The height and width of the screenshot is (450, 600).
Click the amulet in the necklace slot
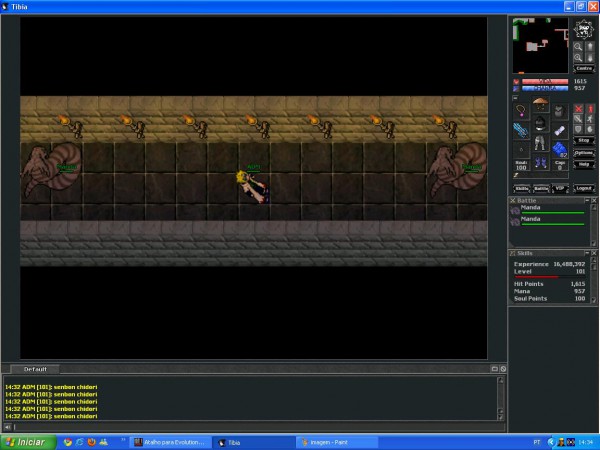[x=521, y=111]
